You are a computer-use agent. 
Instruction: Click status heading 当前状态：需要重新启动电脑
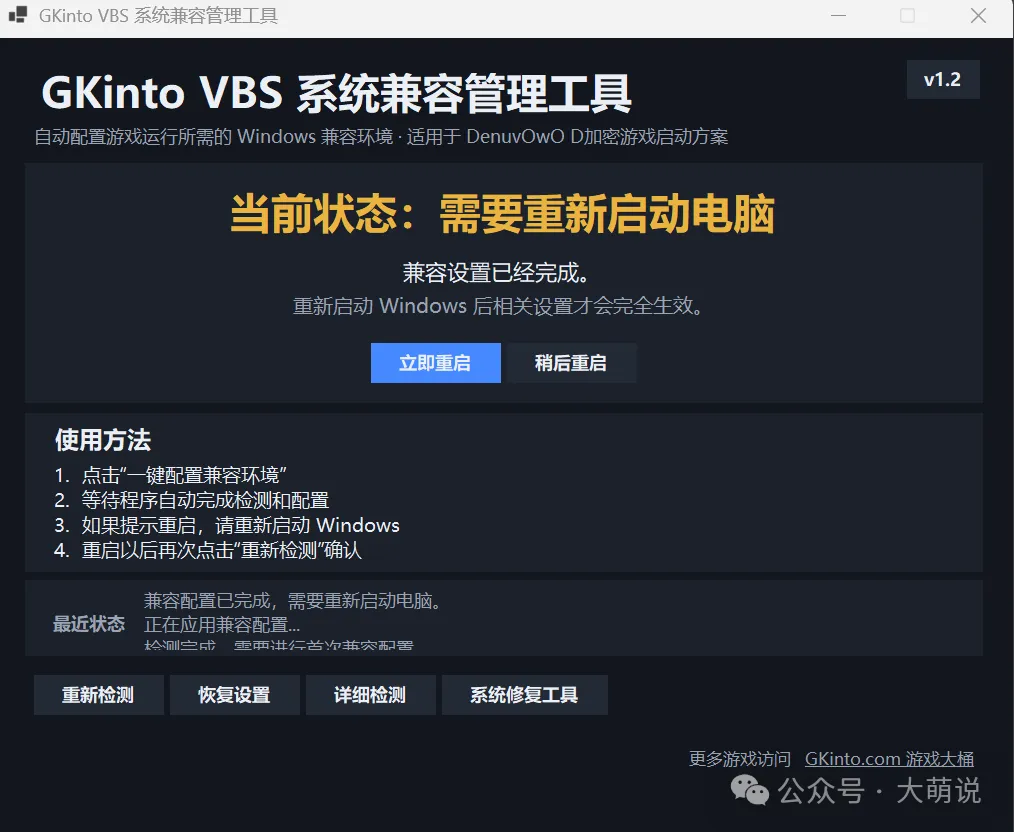click(x=502, y=213)
